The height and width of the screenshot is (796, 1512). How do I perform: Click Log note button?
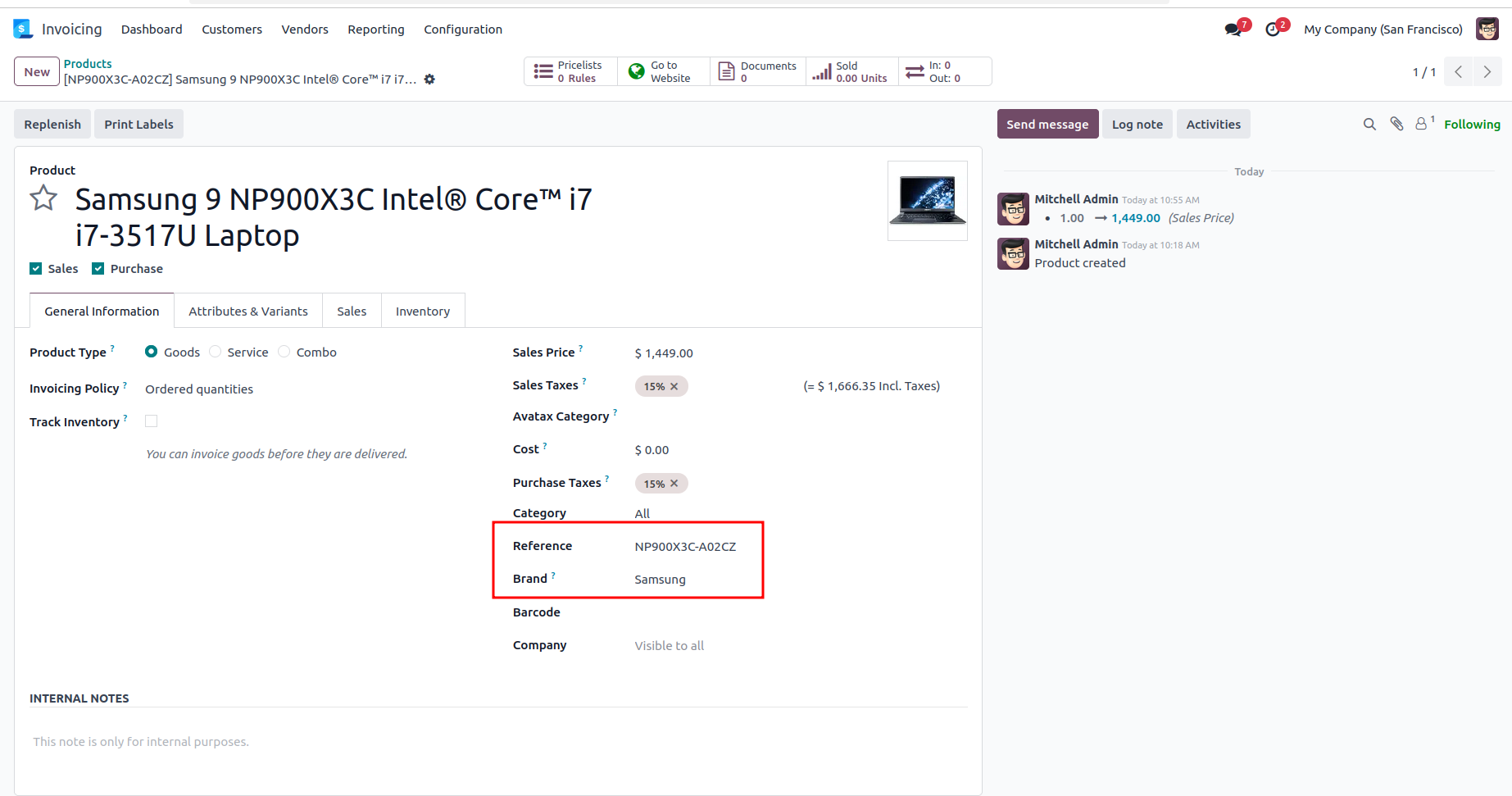(x=1137, y=125)
